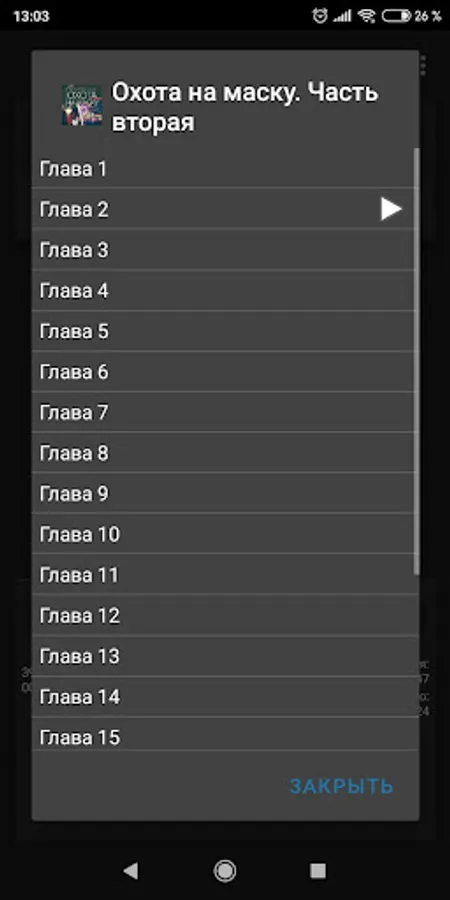Choose Глава 14

(x=225, y=696)
